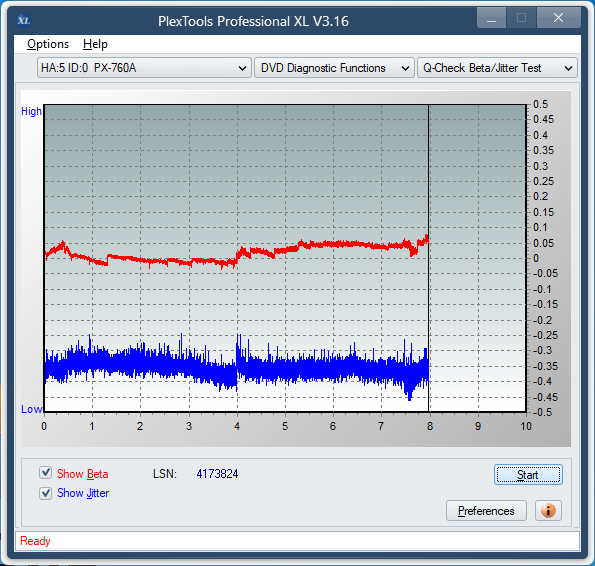Click the LSN value 4173824
This screenshot has height=566, width=595.
(x=217, y=473)
